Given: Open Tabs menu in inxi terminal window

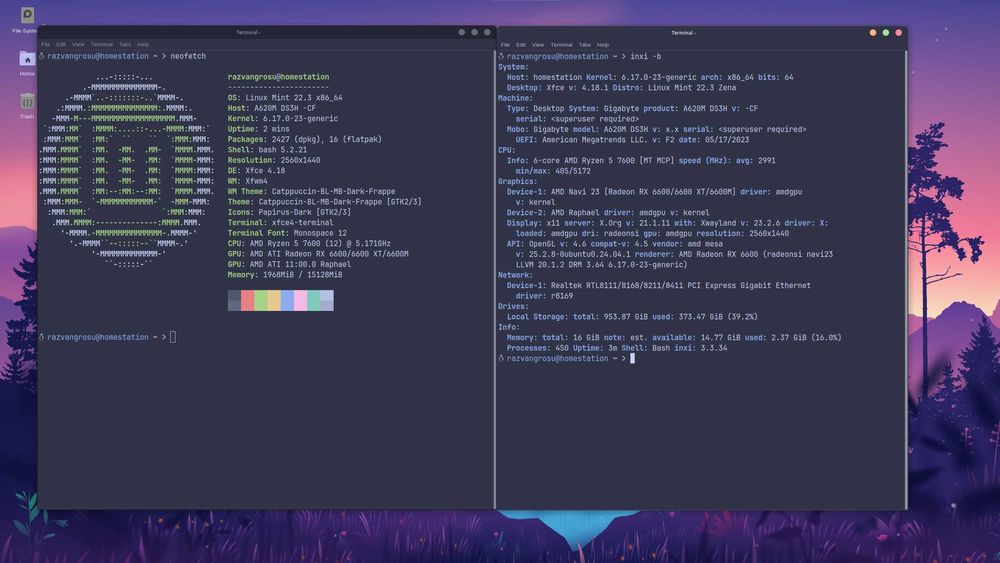Looking at the screenshot, I should (585, 45).
